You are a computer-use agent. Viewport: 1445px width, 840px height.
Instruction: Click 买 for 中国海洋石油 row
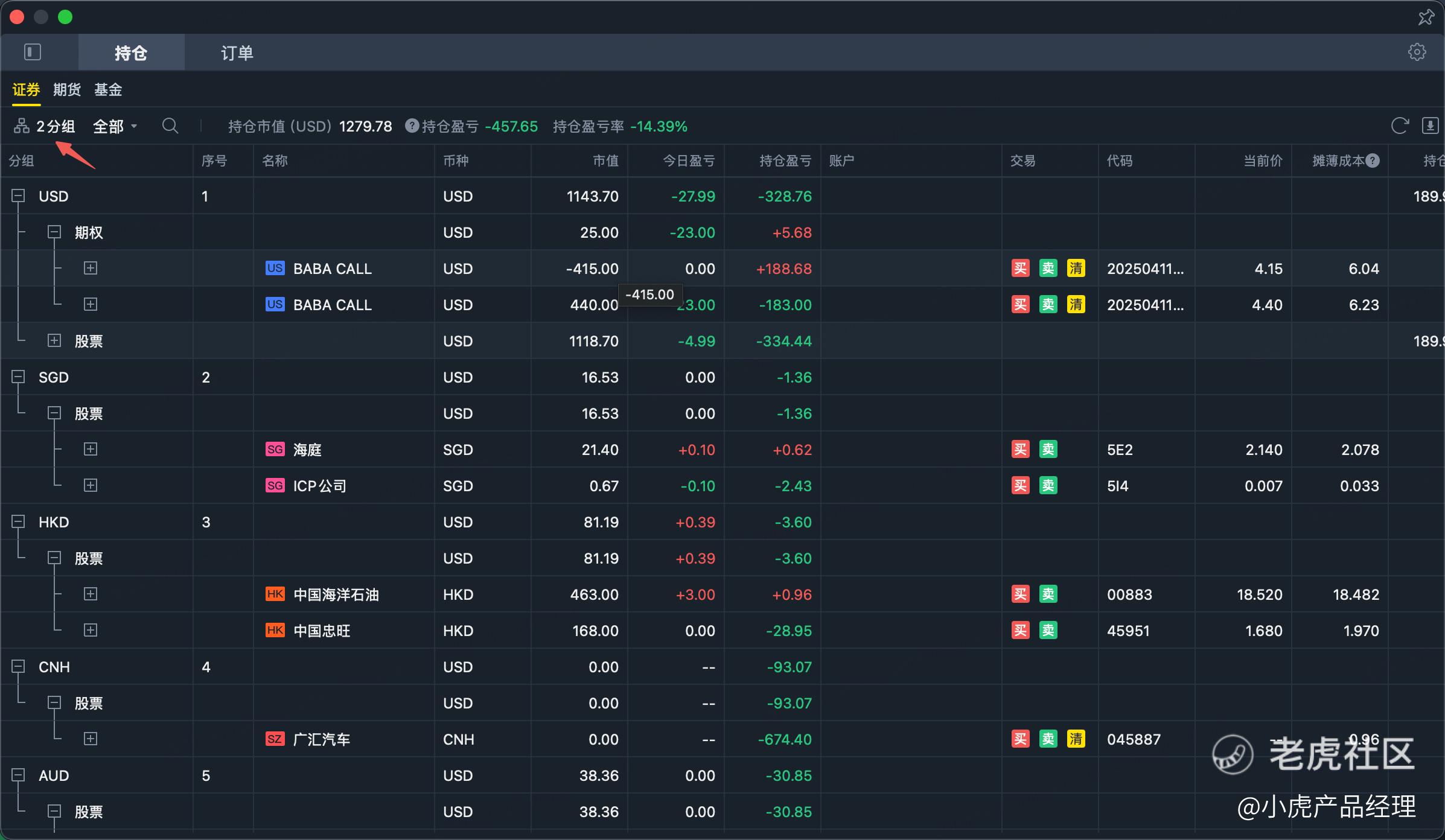click(1020, 594)
